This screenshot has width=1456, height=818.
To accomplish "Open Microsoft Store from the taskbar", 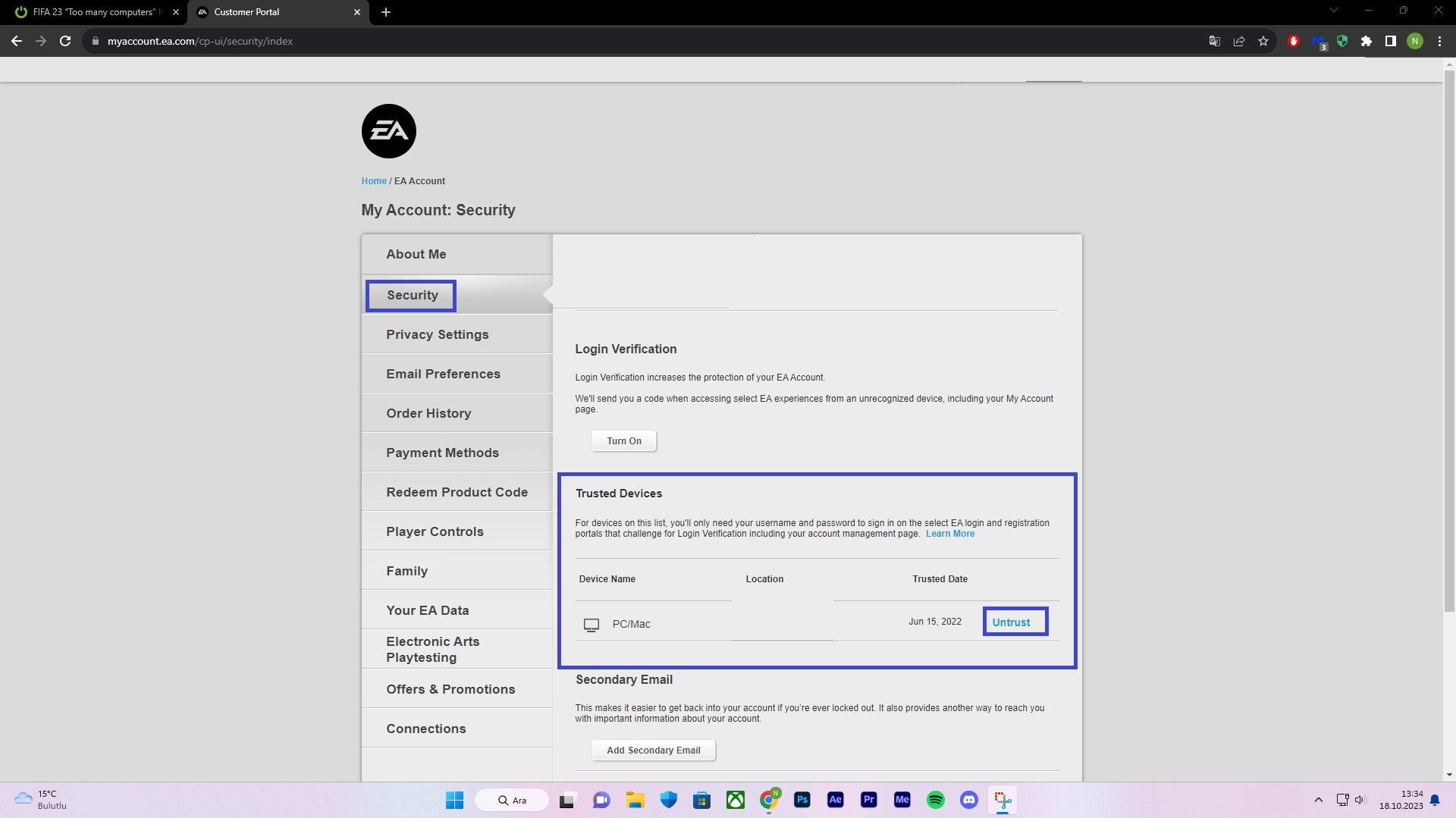I will (702, 800).
